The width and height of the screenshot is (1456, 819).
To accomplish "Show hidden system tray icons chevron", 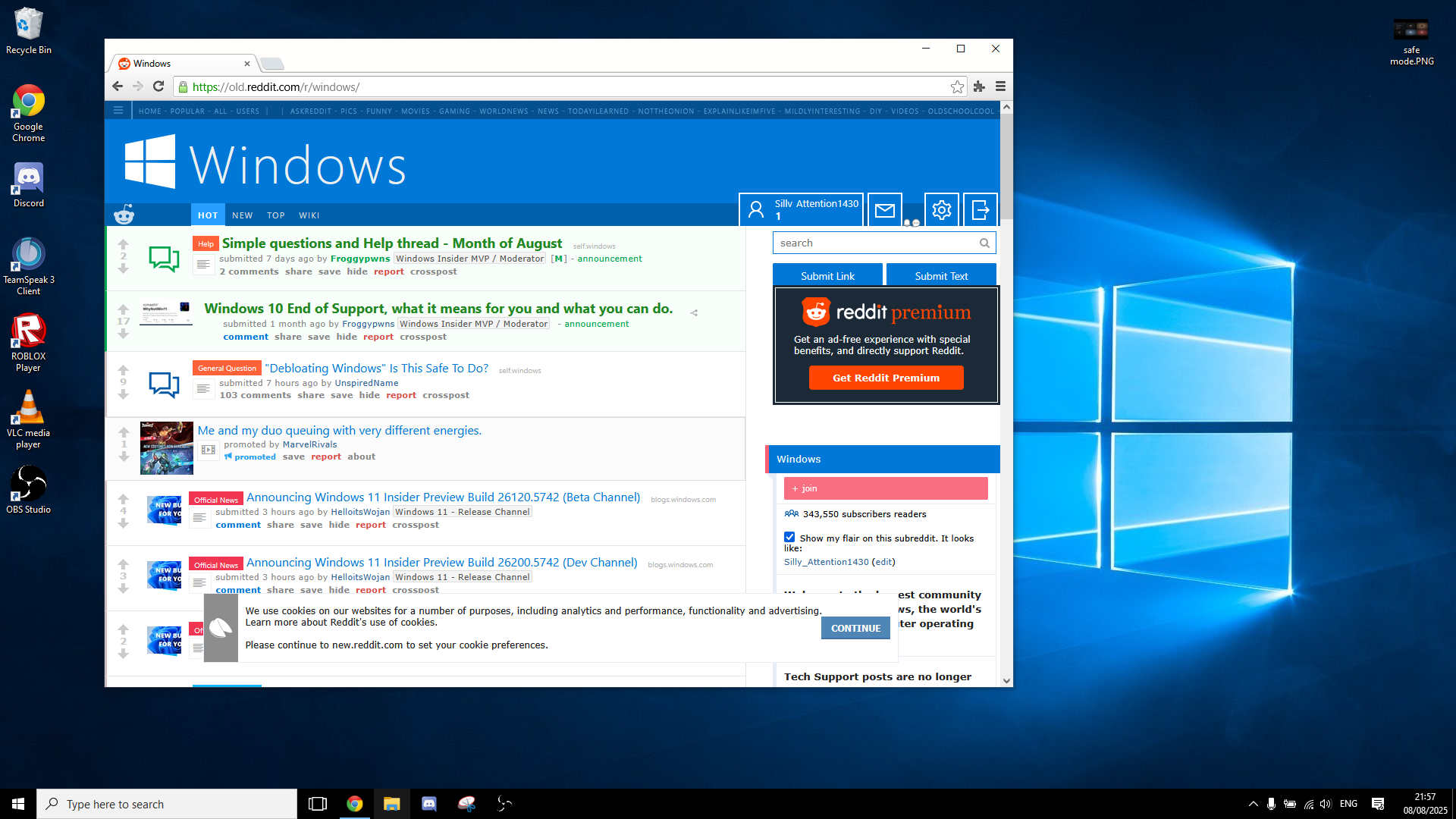I will point(1253,804).
